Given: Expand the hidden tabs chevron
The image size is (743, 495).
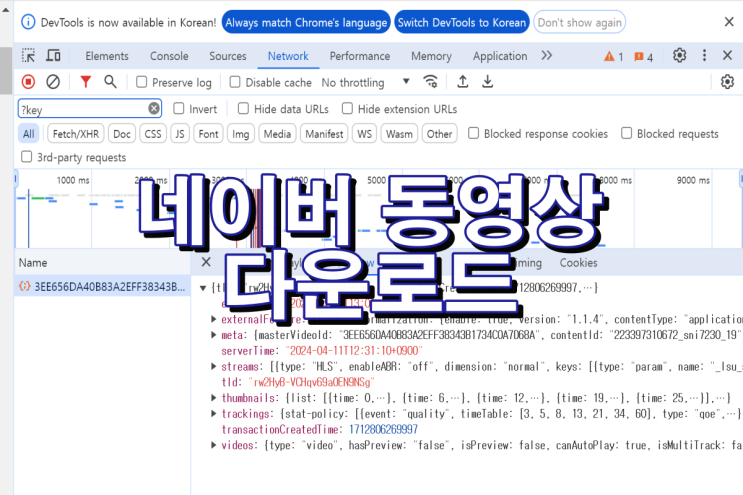Looking at the screenshot, I should click(546, 56).
